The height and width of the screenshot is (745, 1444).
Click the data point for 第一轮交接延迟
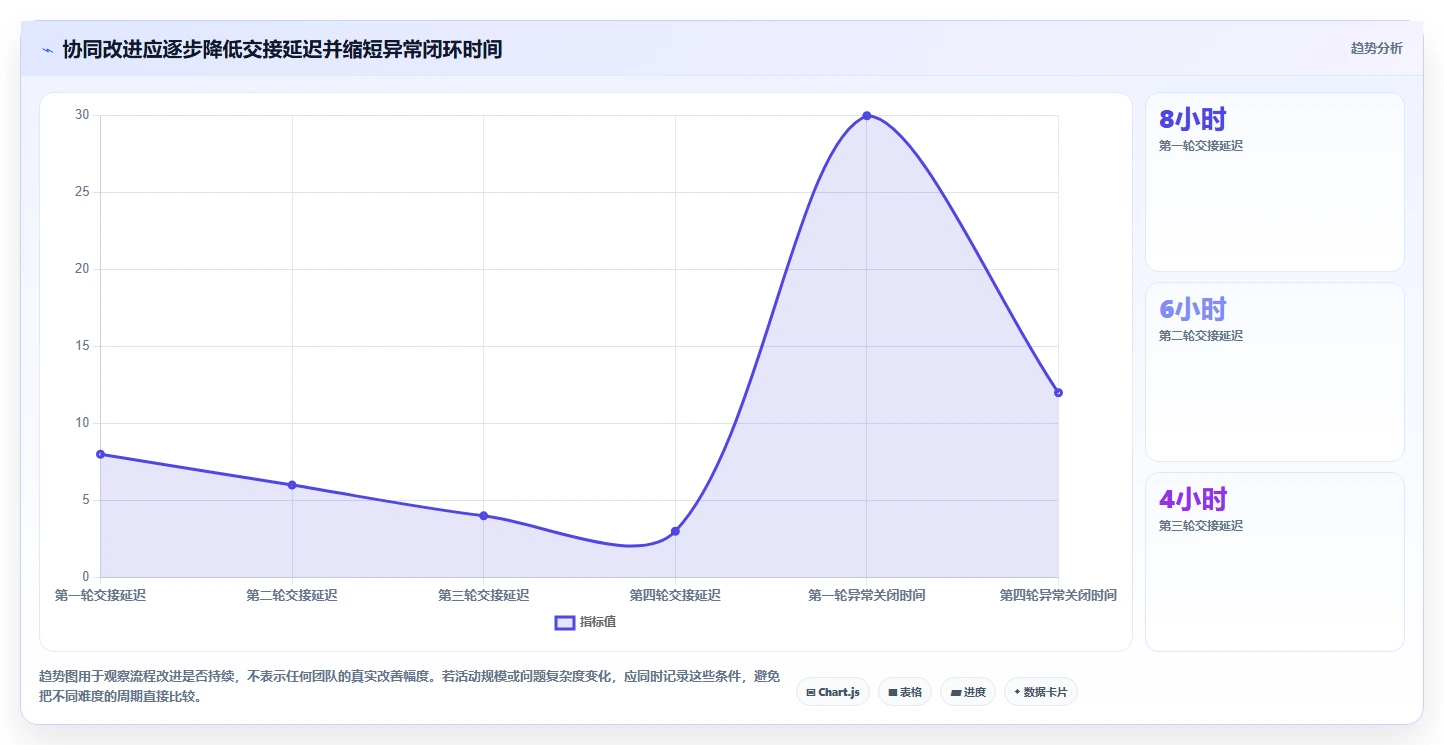[x=100, y=454]
